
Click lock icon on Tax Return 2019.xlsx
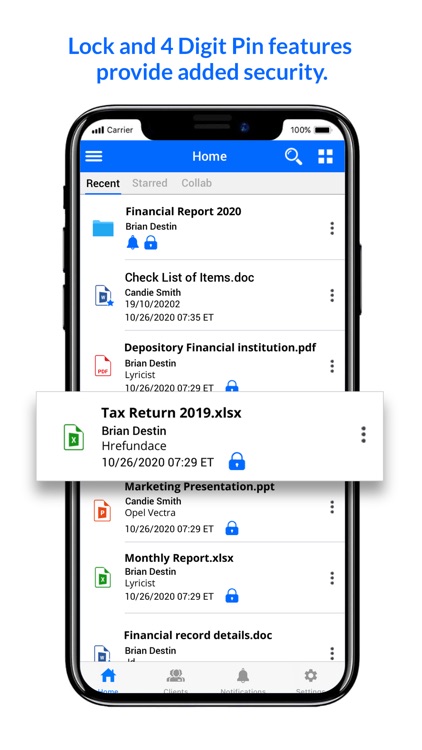tap(237, 461)
